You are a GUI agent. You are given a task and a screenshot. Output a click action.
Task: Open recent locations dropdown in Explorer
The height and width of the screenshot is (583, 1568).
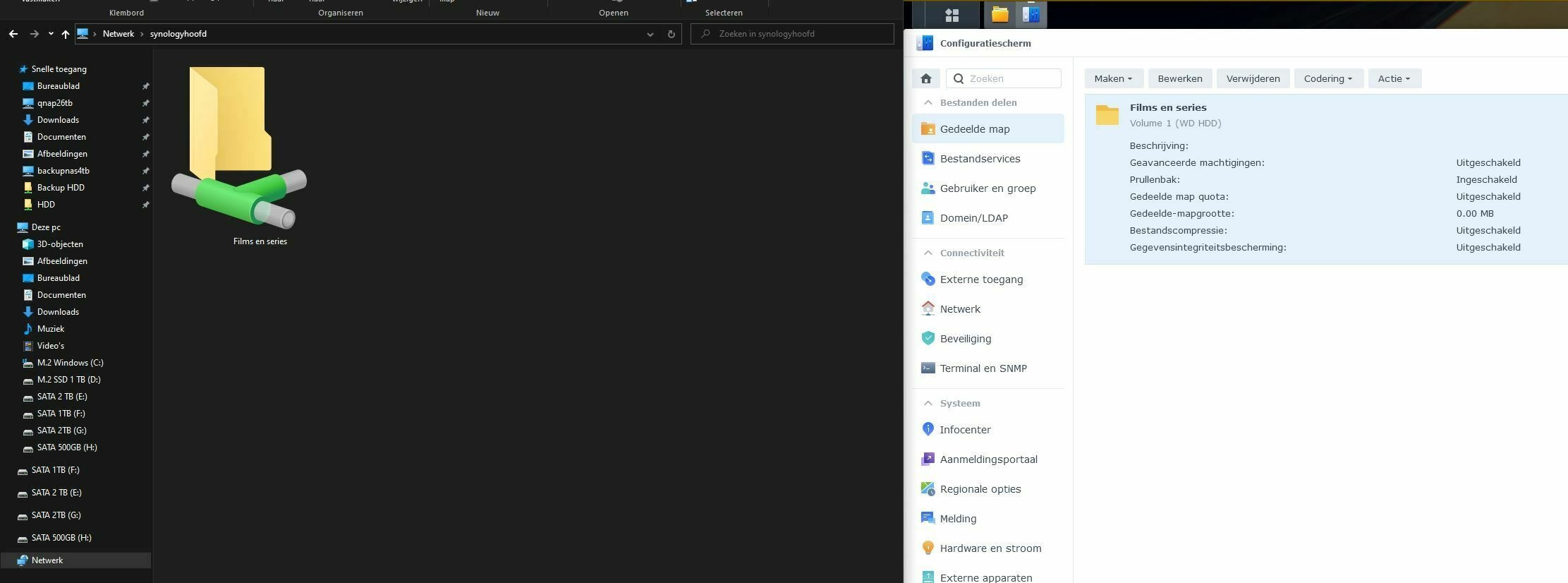(51, 34)
